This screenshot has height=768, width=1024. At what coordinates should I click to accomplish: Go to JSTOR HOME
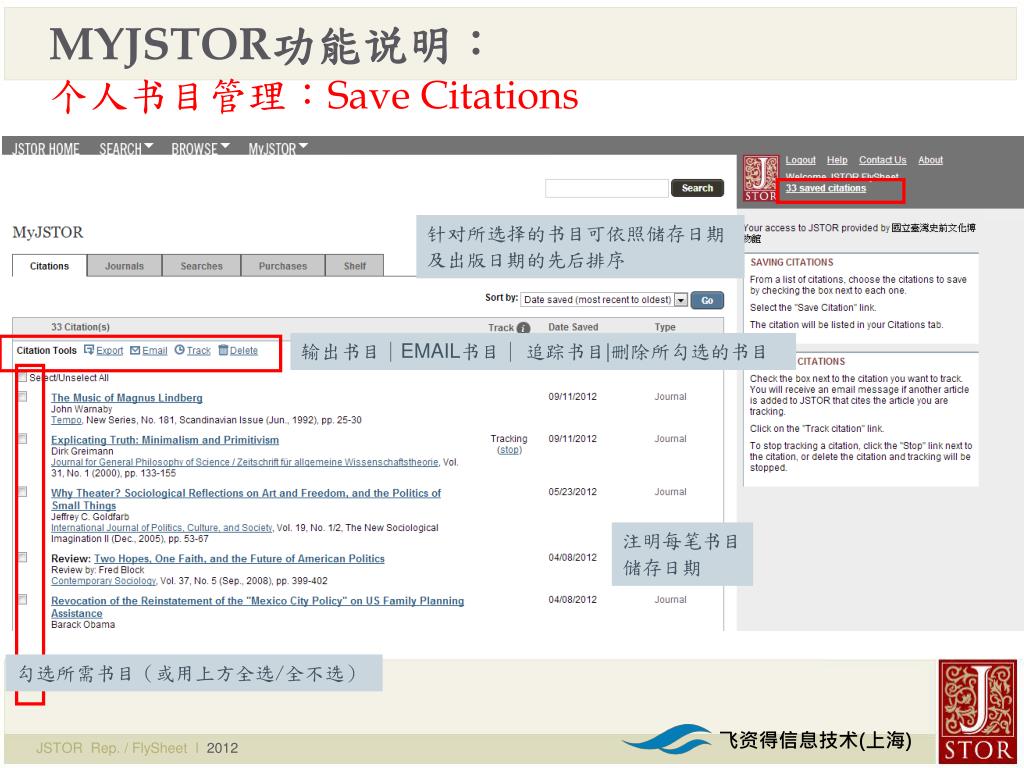point(46,149)
